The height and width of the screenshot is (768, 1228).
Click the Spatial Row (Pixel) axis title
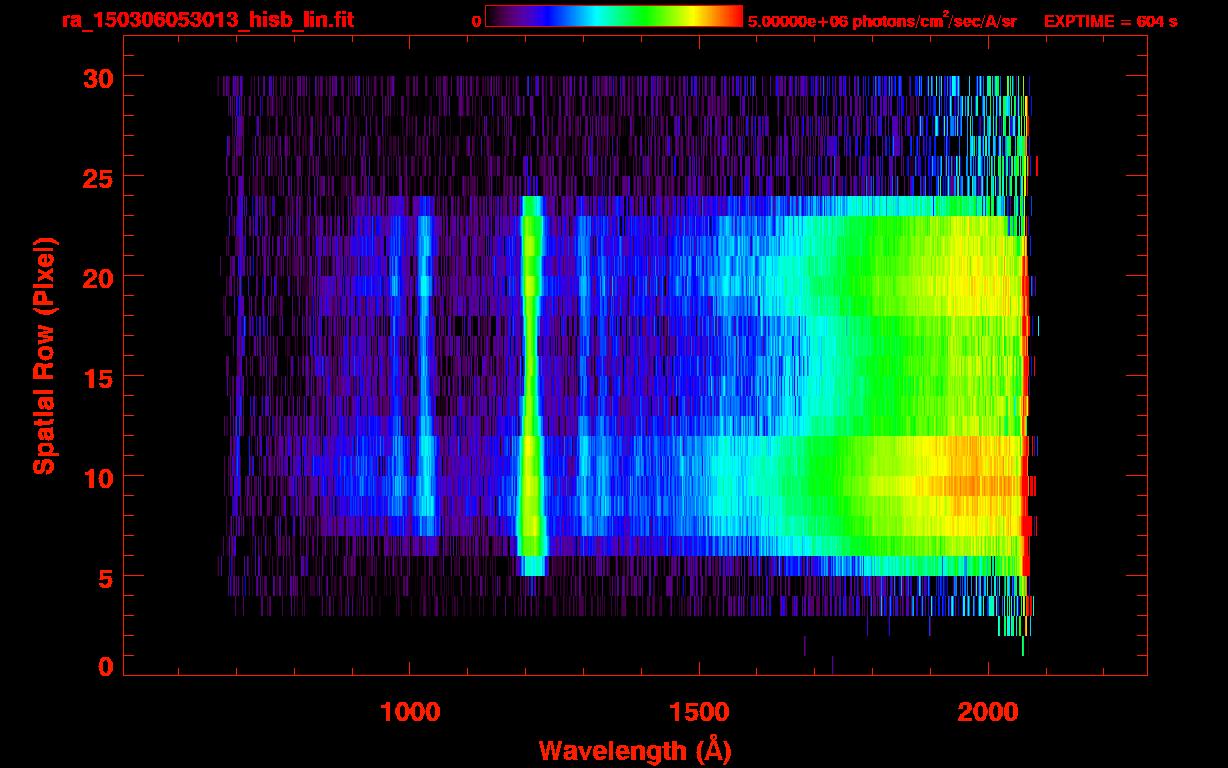[x=43, y=355]
